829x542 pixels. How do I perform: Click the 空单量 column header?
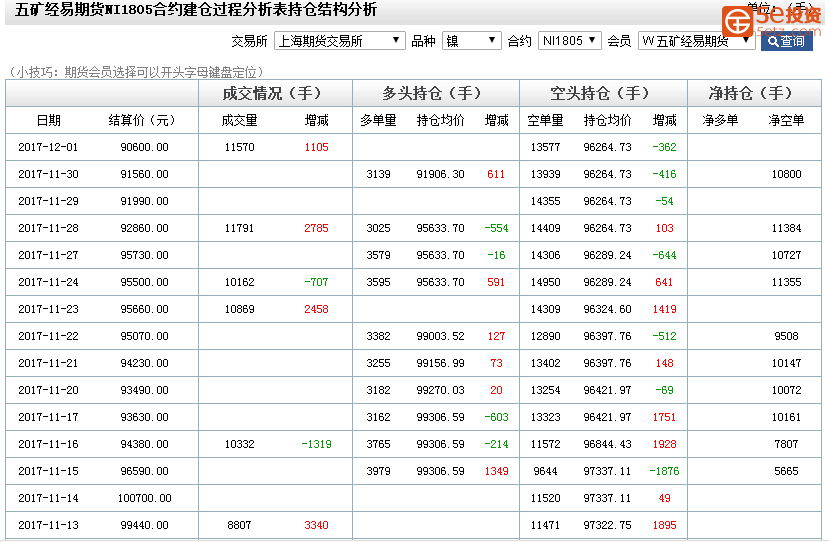click(546, 121)
